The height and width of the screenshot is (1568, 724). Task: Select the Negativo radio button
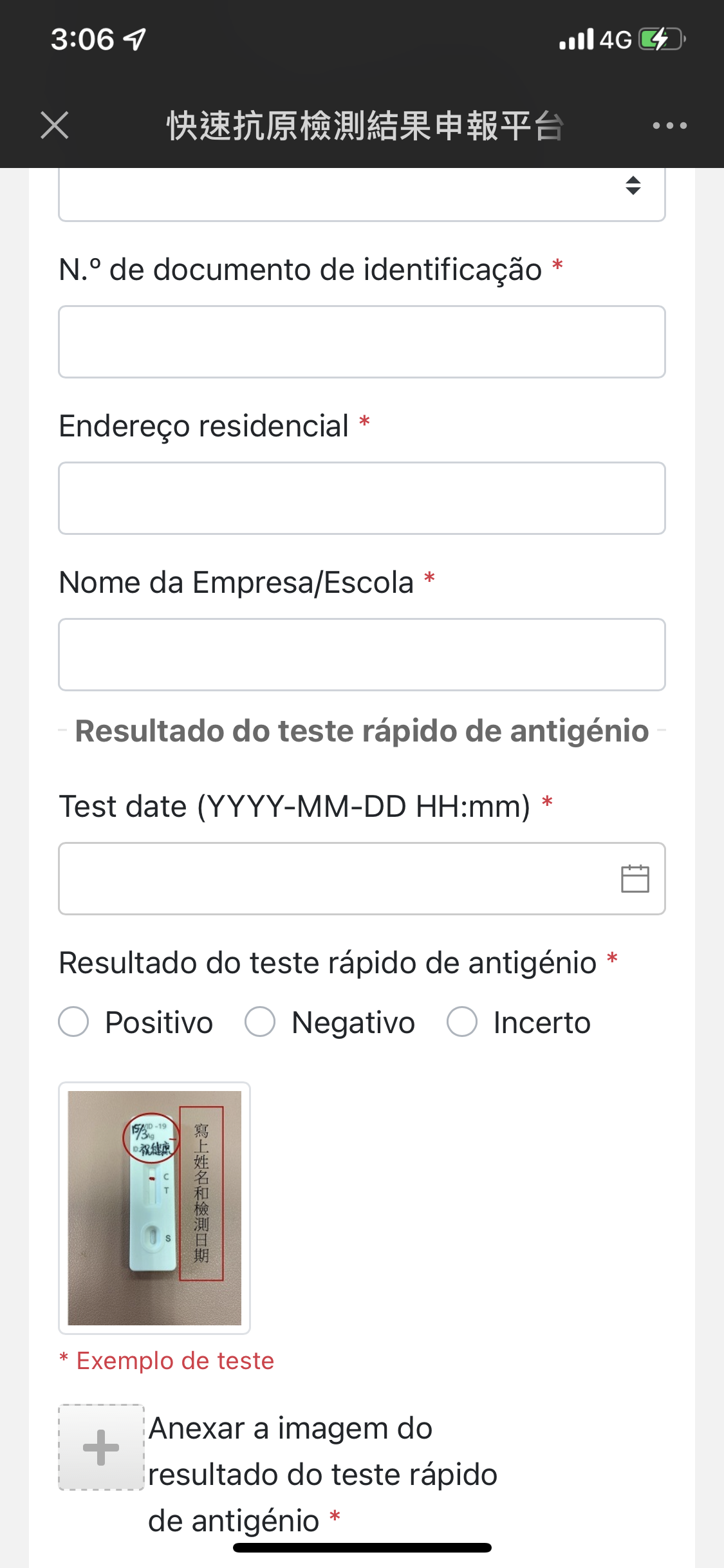260,1022
